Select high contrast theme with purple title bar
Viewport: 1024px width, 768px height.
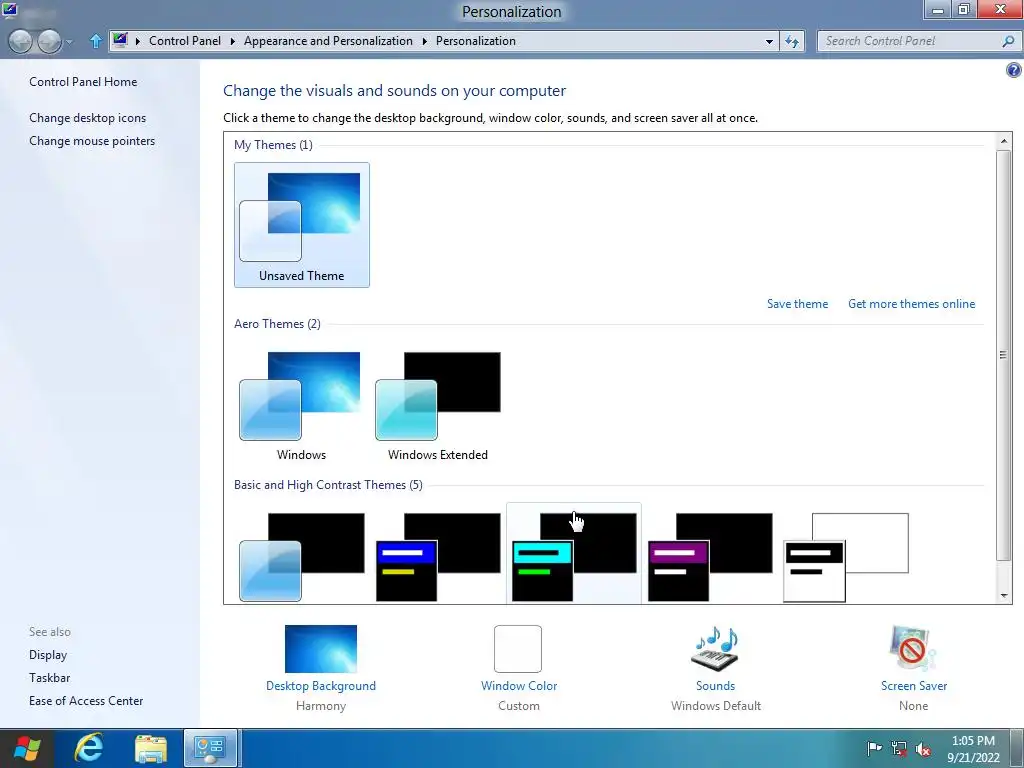pyautogui.click(x=710, y=556)
